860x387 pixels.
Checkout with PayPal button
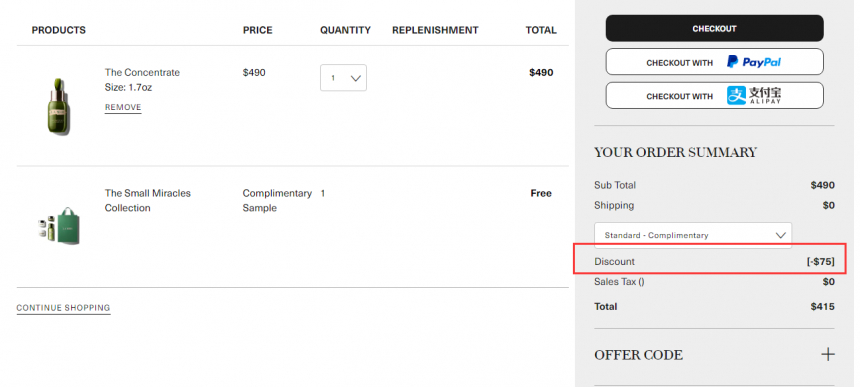[714, 62]
